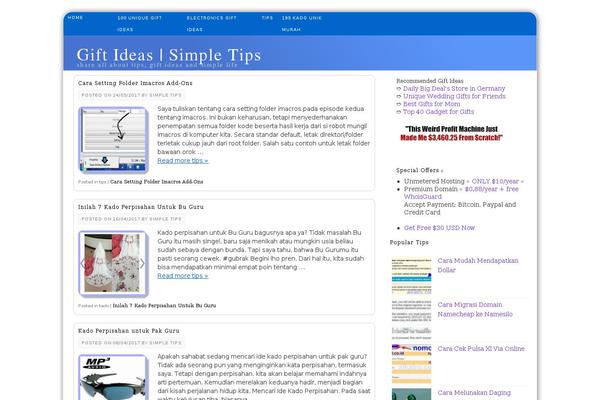Click arrow bullet before Top 40 Gadget

tap(399, 112)
